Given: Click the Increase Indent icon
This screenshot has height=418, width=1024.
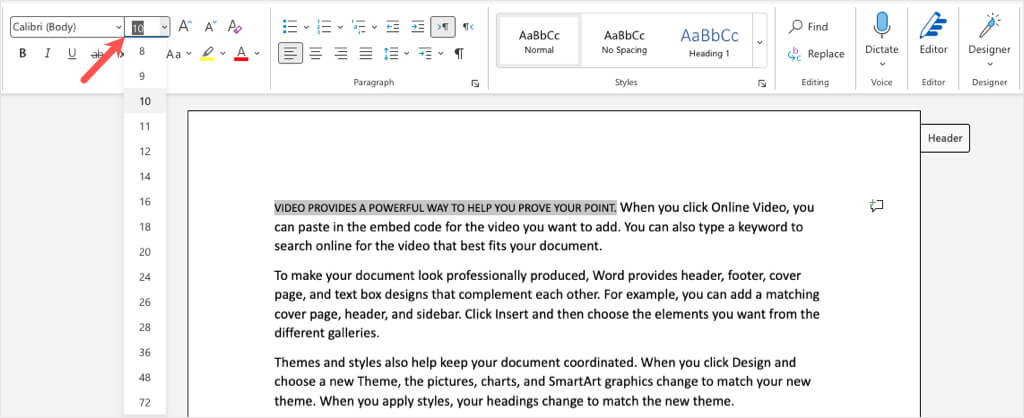Looking at the screenshot, I should pos(417,27).
